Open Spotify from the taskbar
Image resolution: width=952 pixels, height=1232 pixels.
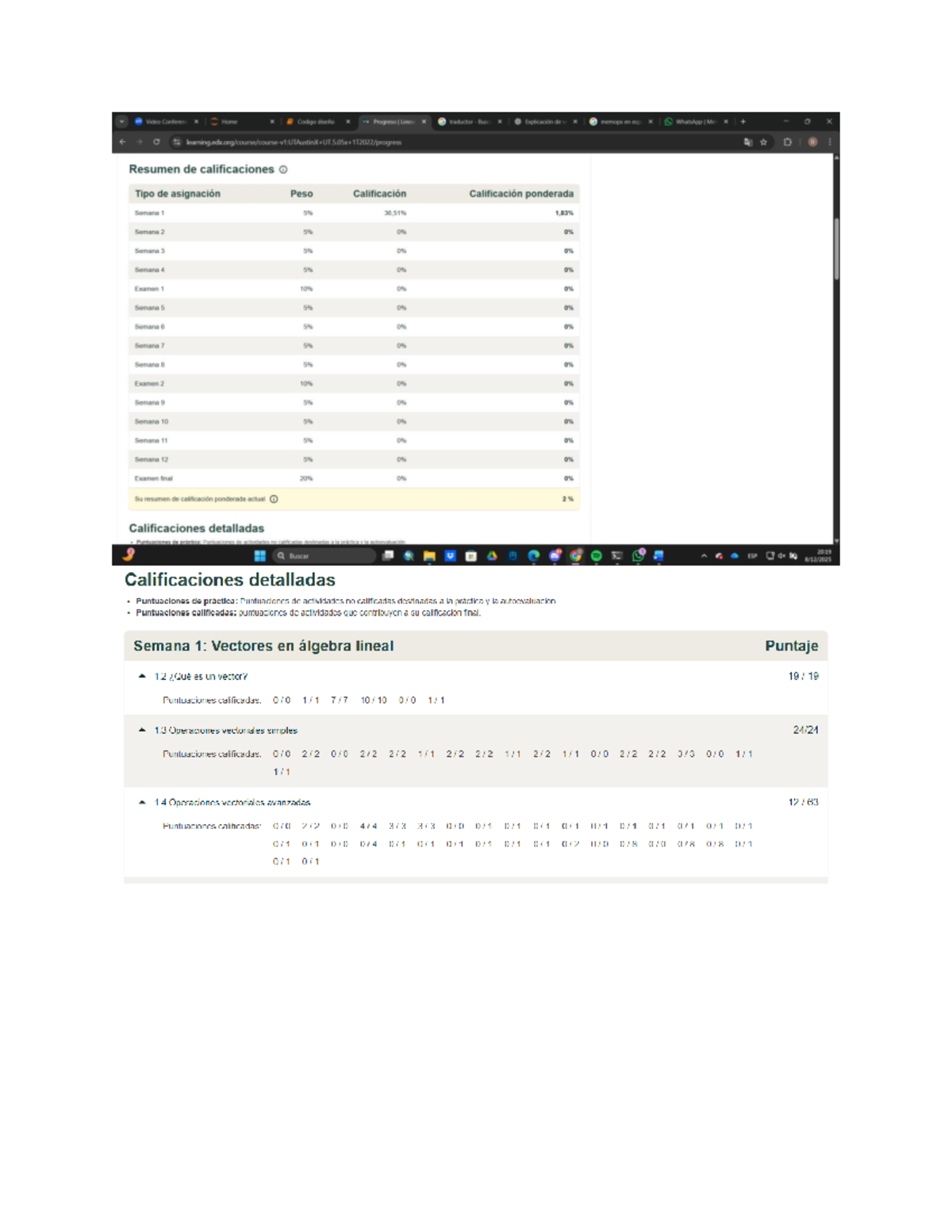click(x=597, y=556)
